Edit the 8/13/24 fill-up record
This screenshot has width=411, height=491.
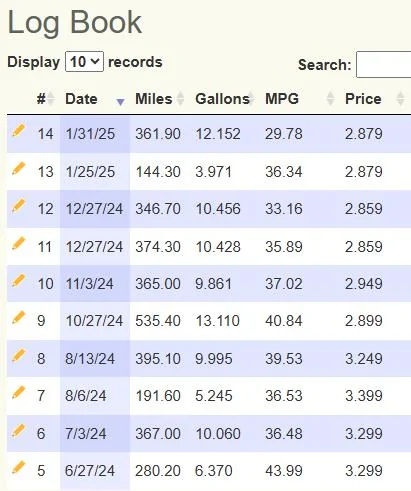(19, 355)
